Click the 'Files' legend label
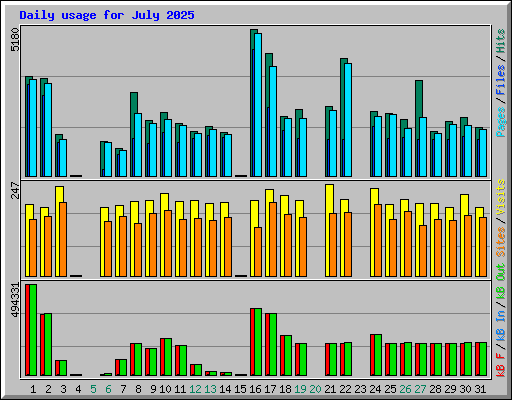Image resolution: width=512 pixels, height=400 pixels. 501,79
